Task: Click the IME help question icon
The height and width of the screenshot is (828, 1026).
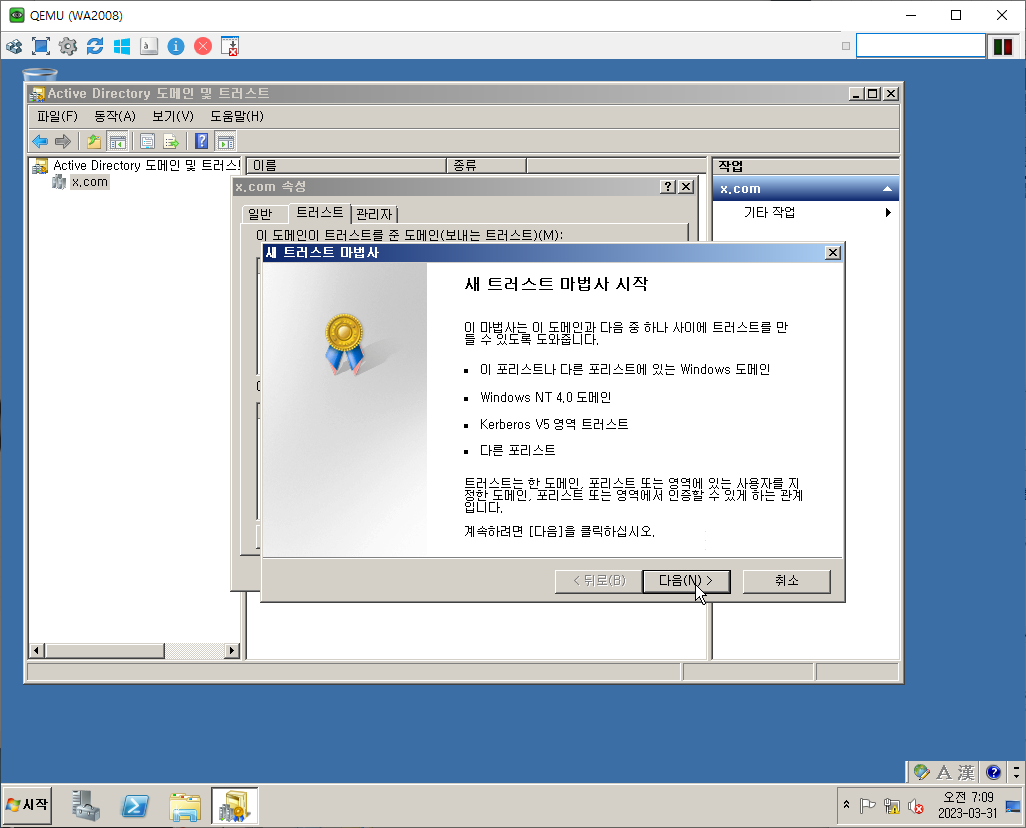Action: [993, 772]
